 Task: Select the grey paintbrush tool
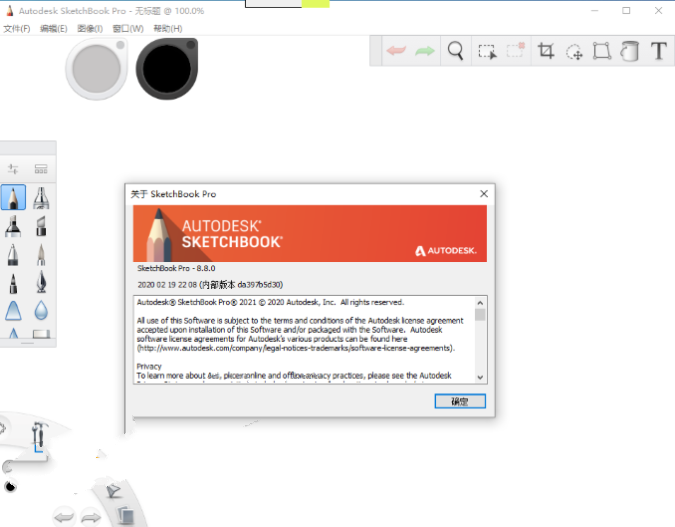point(41,254)
